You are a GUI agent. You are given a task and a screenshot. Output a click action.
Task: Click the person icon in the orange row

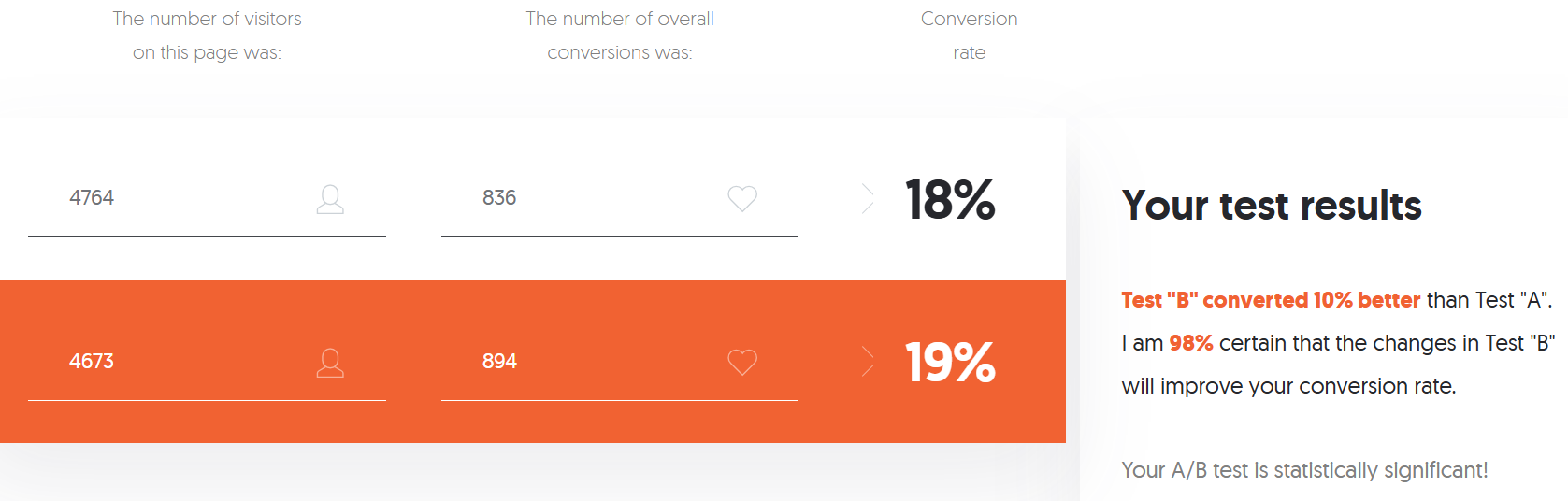(330, 363)
